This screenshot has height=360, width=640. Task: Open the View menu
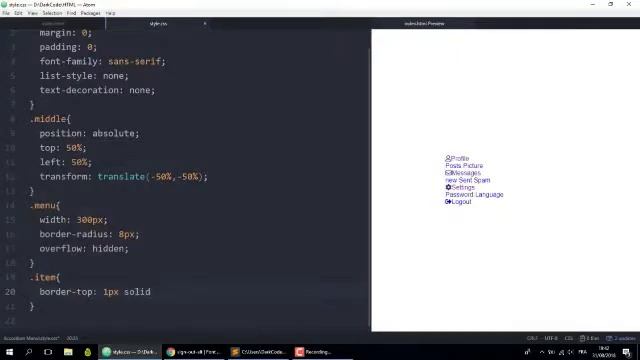tap(33, 13)
